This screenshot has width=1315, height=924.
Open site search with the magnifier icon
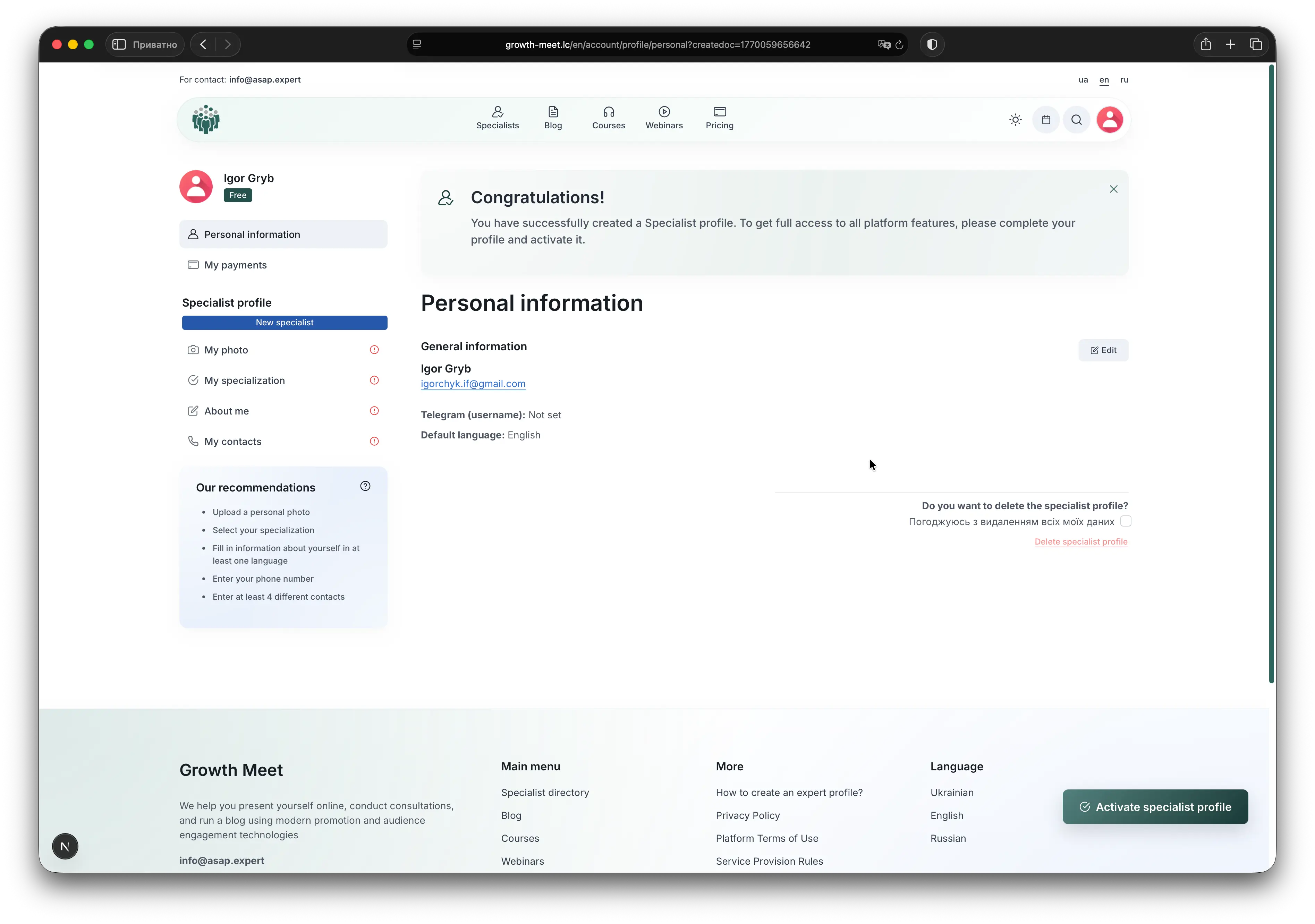(1076, 120)
